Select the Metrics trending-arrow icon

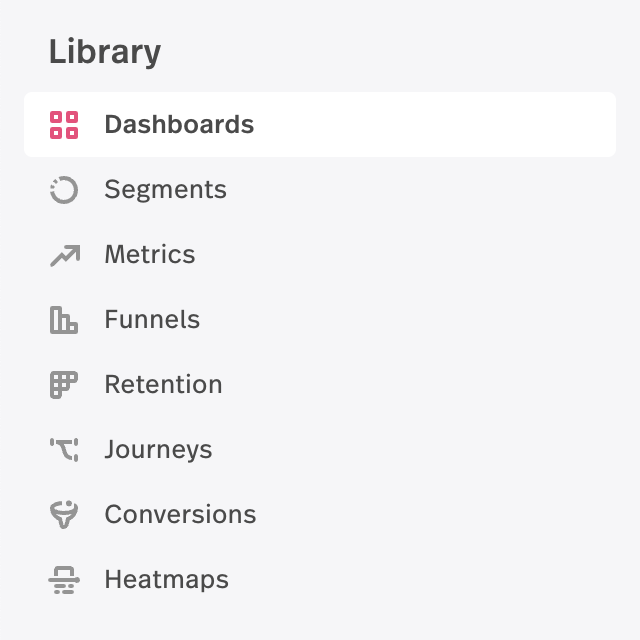65,255
